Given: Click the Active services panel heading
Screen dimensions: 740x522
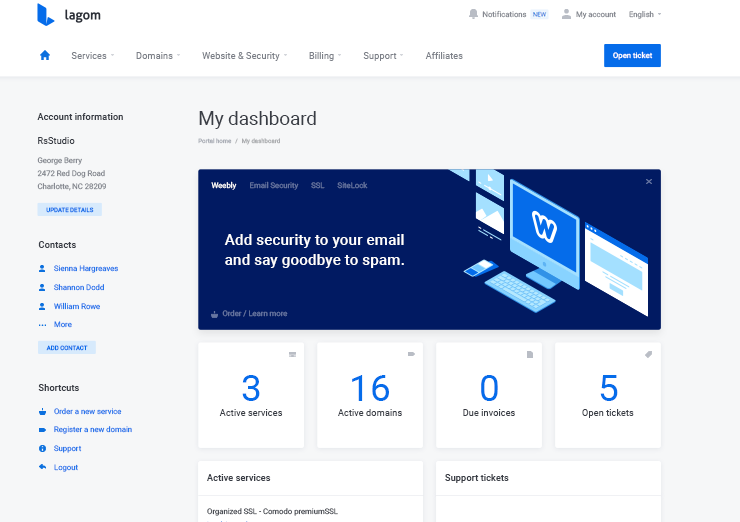Looking at the screenshot, I should 238,478.
